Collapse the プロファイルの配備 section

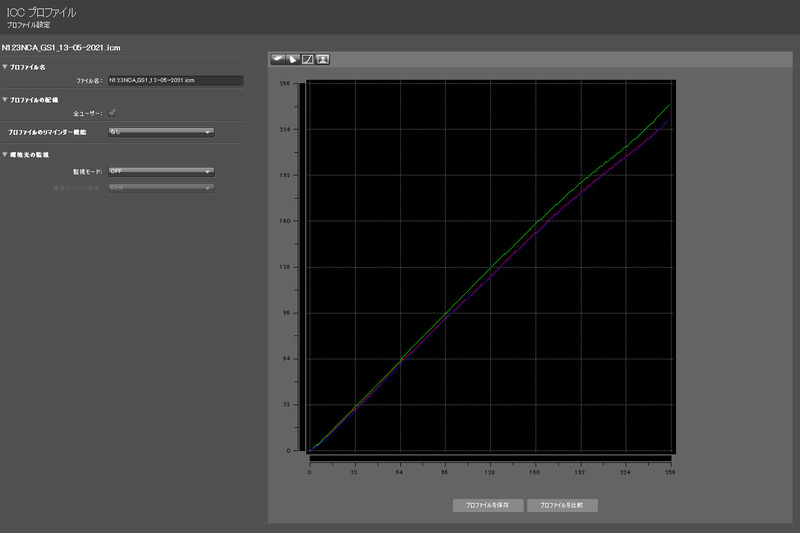pyautogui.click(x=5, y=99)
